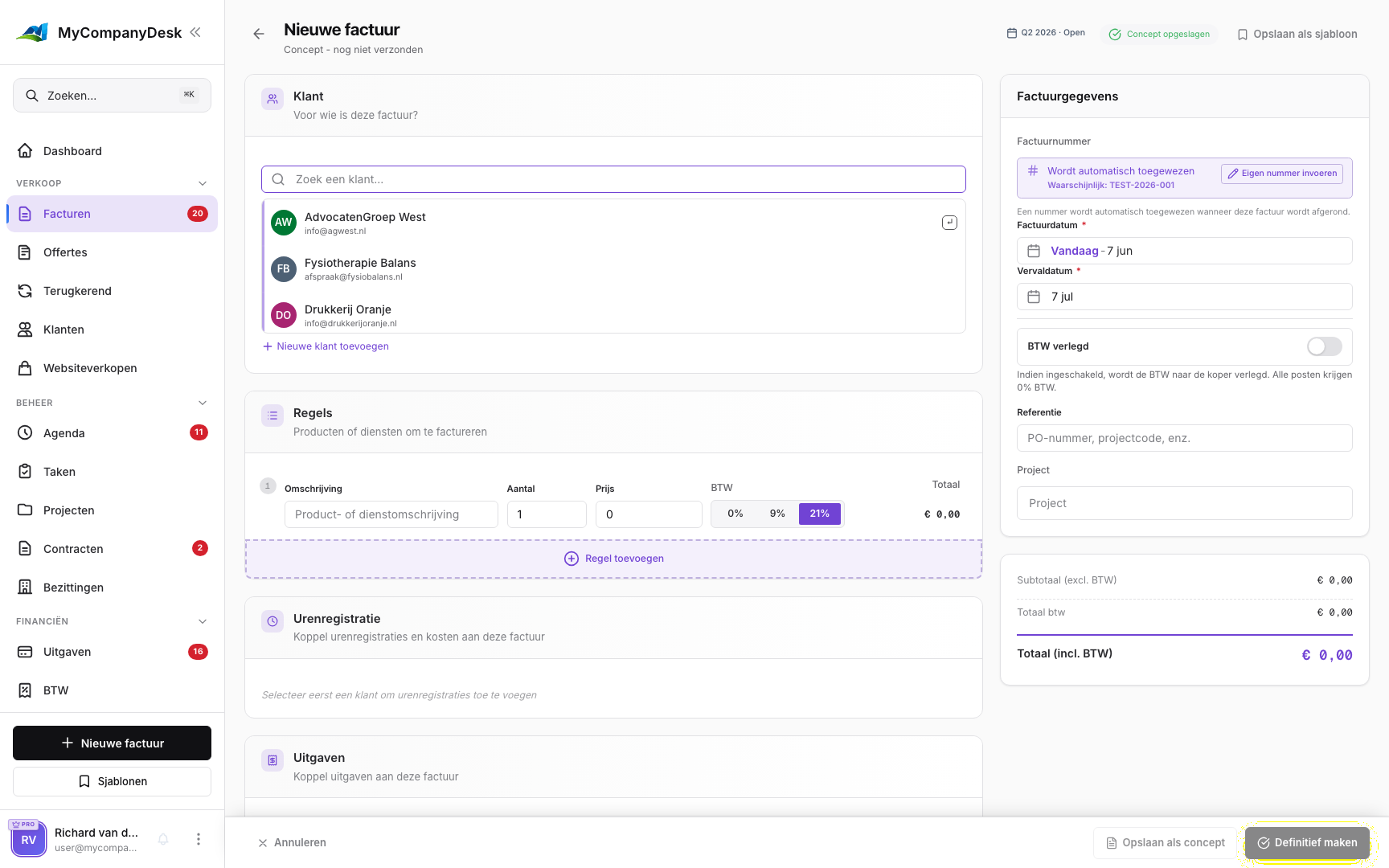The image size is (1389, 868).
Task: Open the Dashboard home icon
Action: (25, 150)
